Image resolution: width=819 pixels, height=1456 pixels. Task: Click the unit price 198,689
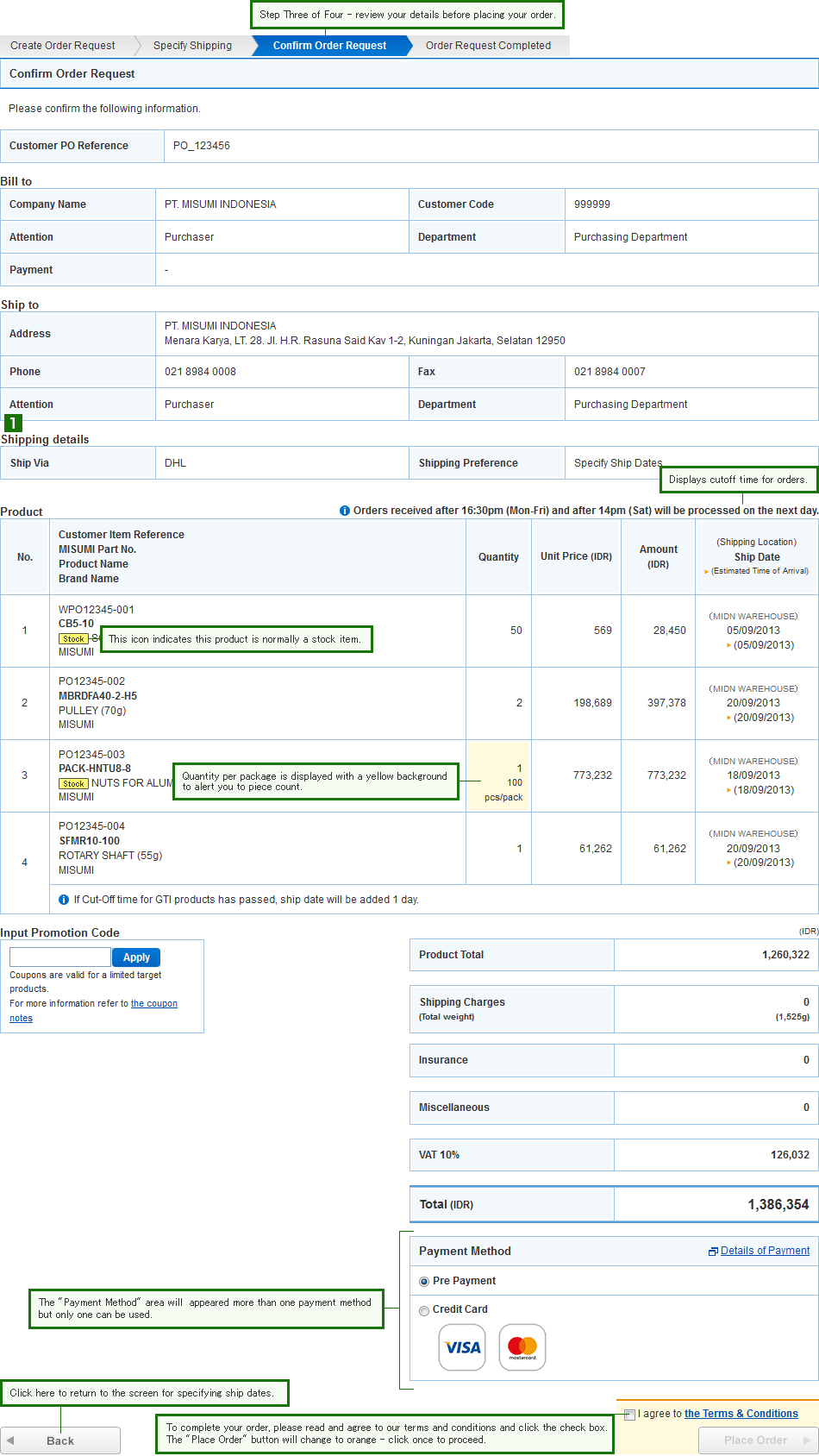point(593,703)
